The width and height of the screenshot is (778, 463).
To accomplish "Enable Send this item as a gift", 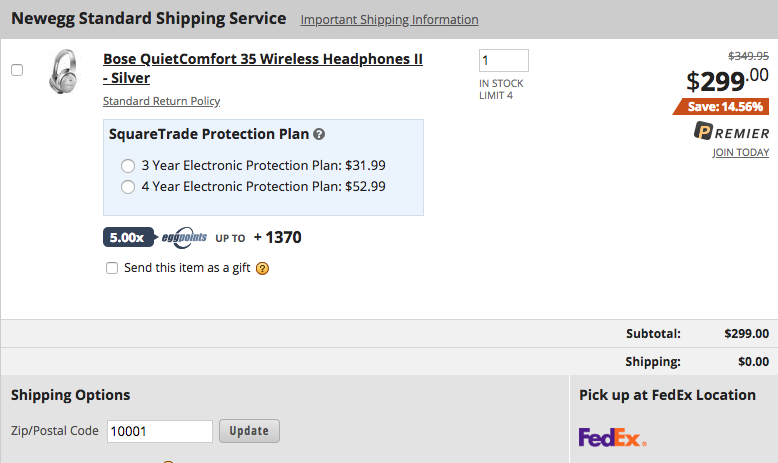I will [x=112, y=268].
